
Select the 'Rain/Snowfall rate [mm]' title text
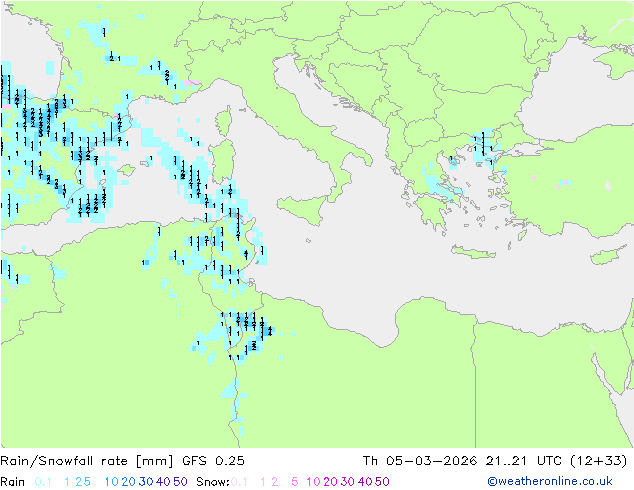pos(87,461)
